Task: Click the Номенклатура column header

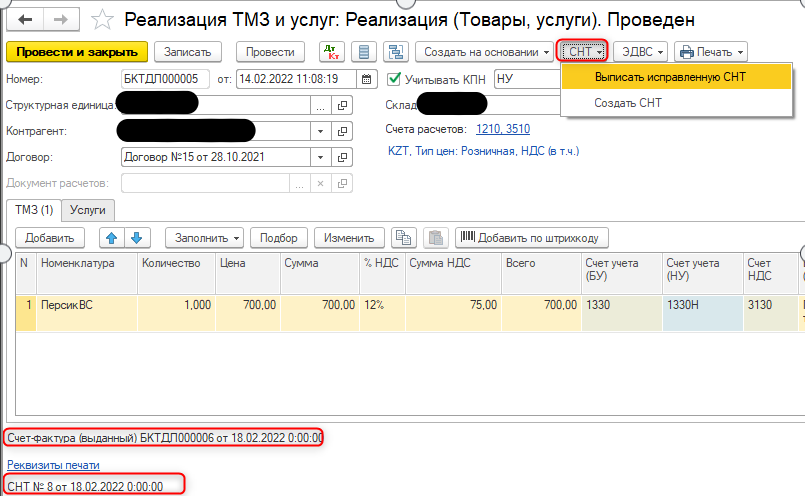Action: pyautogui.click(x=87, y=274)
